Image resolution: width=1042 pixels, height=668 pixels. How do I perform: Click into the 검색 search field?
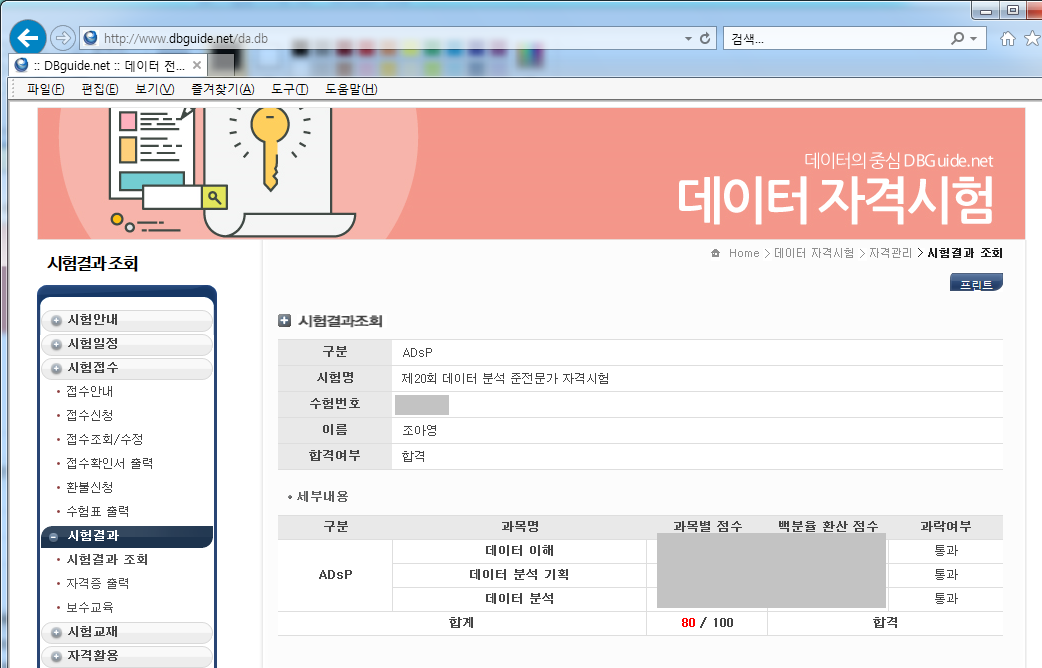click(x=837, y=39)
